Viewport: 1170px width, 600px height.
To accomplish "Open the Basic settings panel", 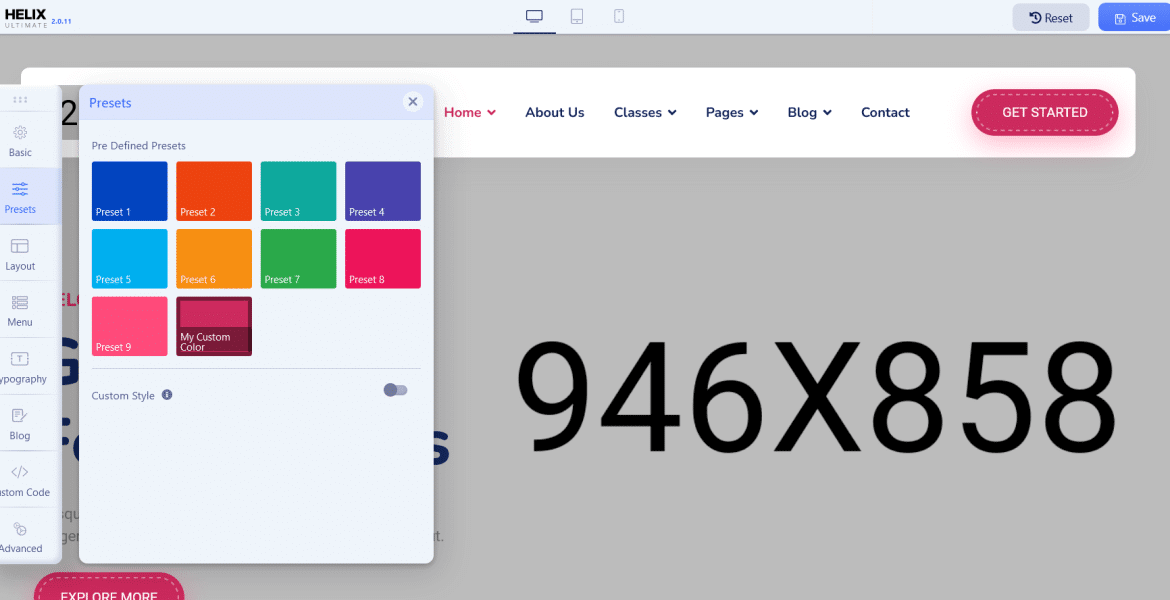I will point(20,140).
